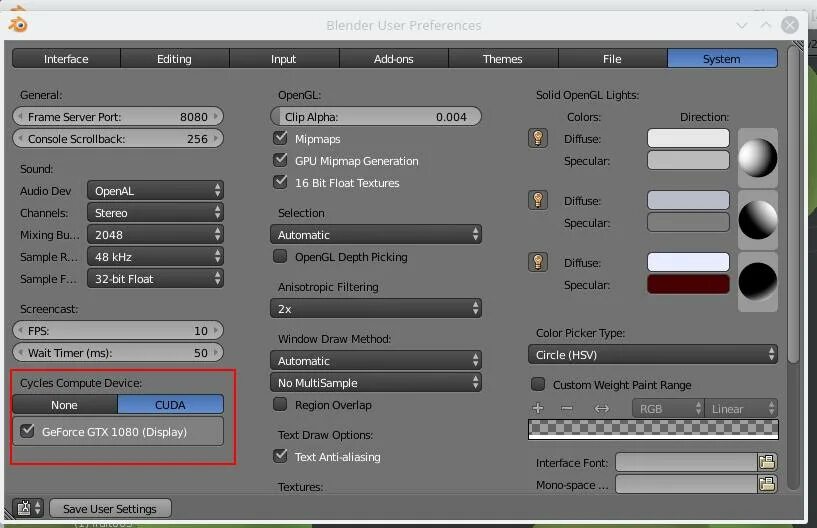
Task: Open the Audio Device OpenAL dropdown
Action: click(x=155, y=191)
